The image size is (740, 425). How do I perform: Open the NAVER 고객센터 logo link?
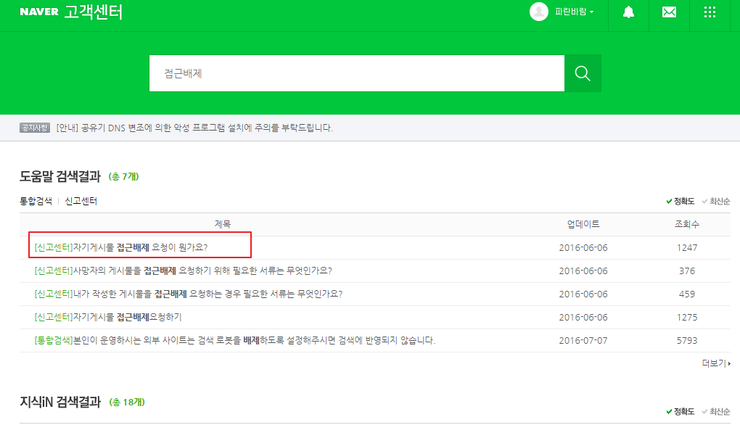[71, 12]
